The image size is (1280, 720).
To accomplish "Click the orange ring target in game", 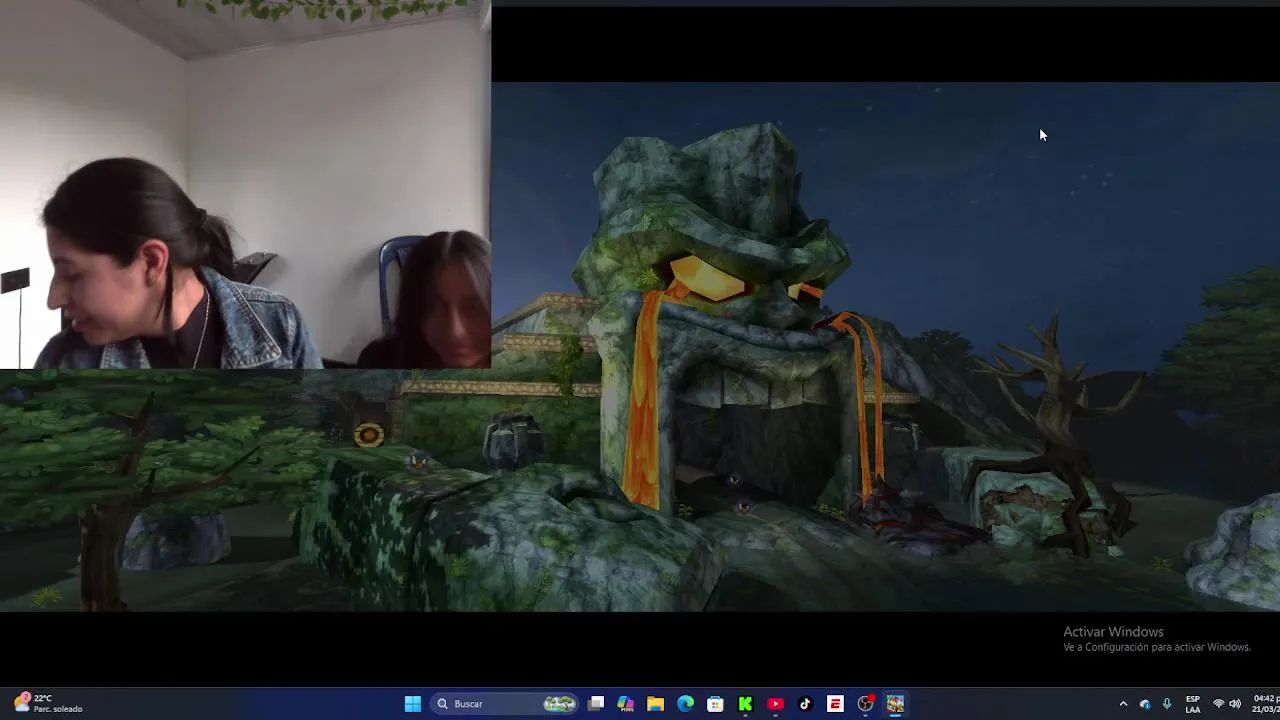I will [369, 434].
